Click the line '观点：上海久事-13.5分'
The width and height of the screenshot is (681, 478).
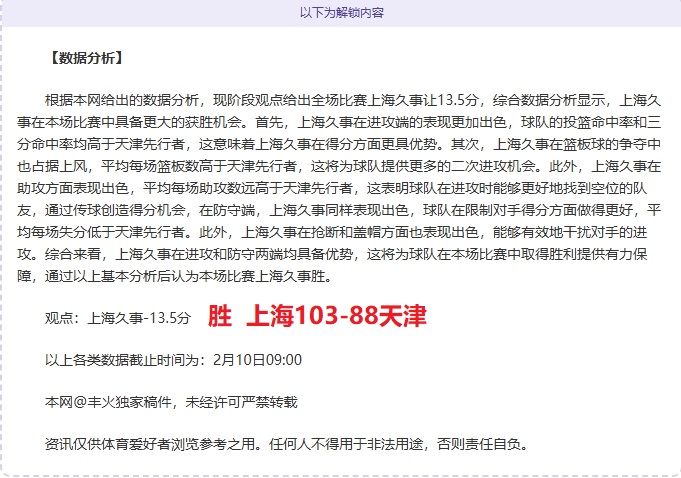pos(118,318)
